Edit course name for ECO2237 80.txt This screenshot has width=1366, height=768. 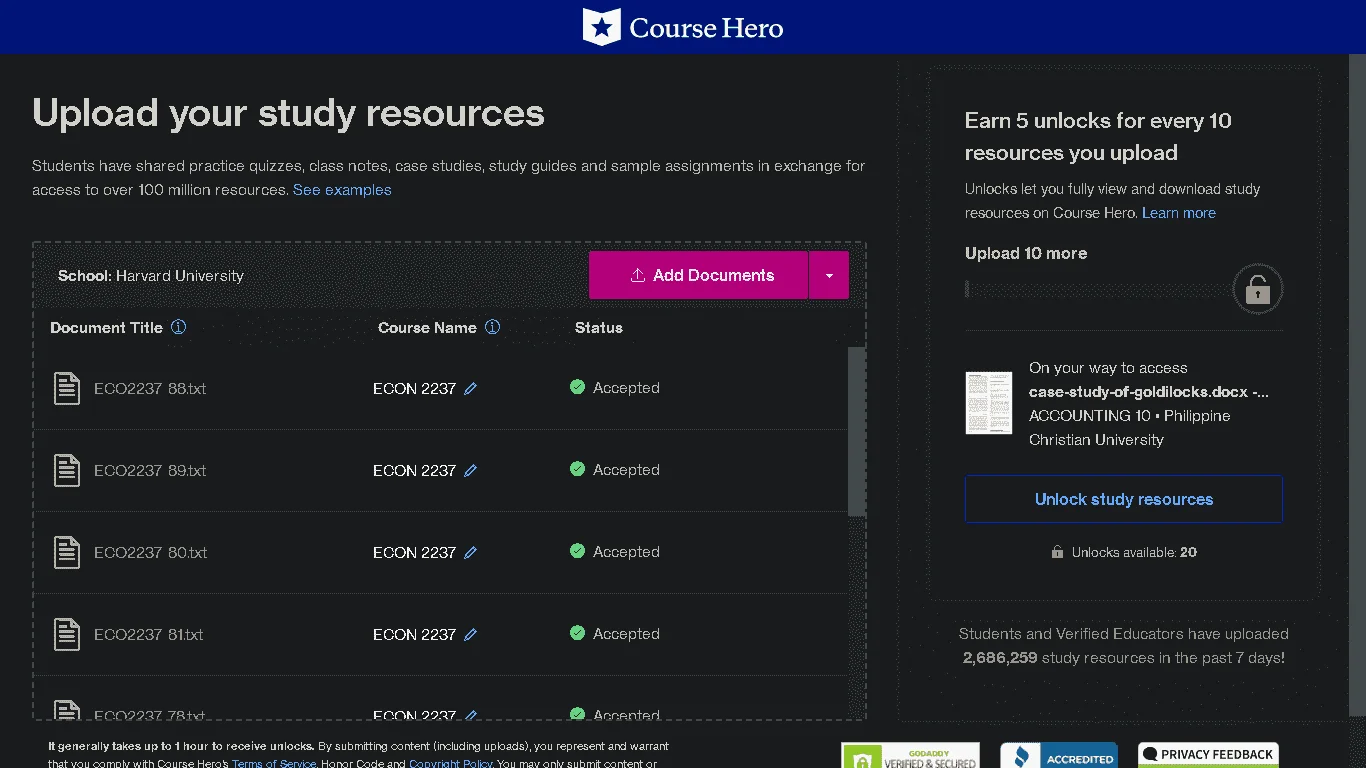point(471,552)
